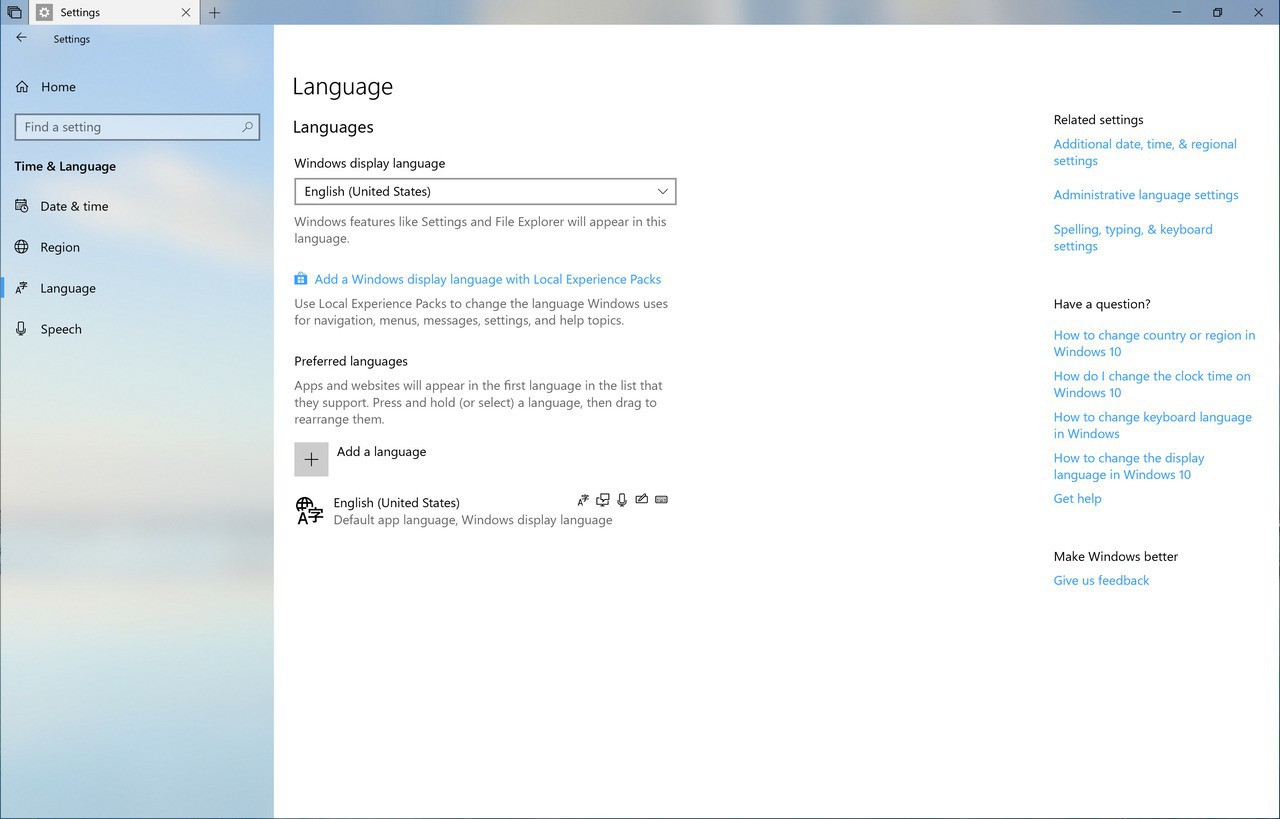Open Speech settings page
The height and width of the screenshot is (819, 1280).
137,329
